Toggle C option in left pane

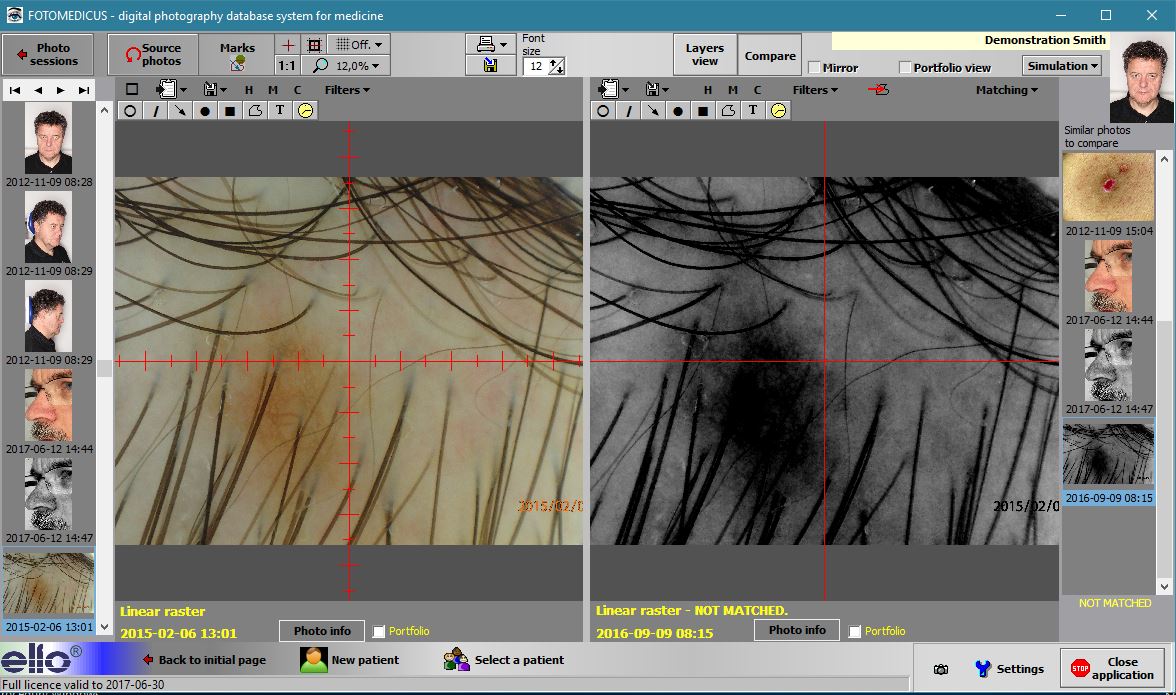pyautogui.click(x=298, y=90)
